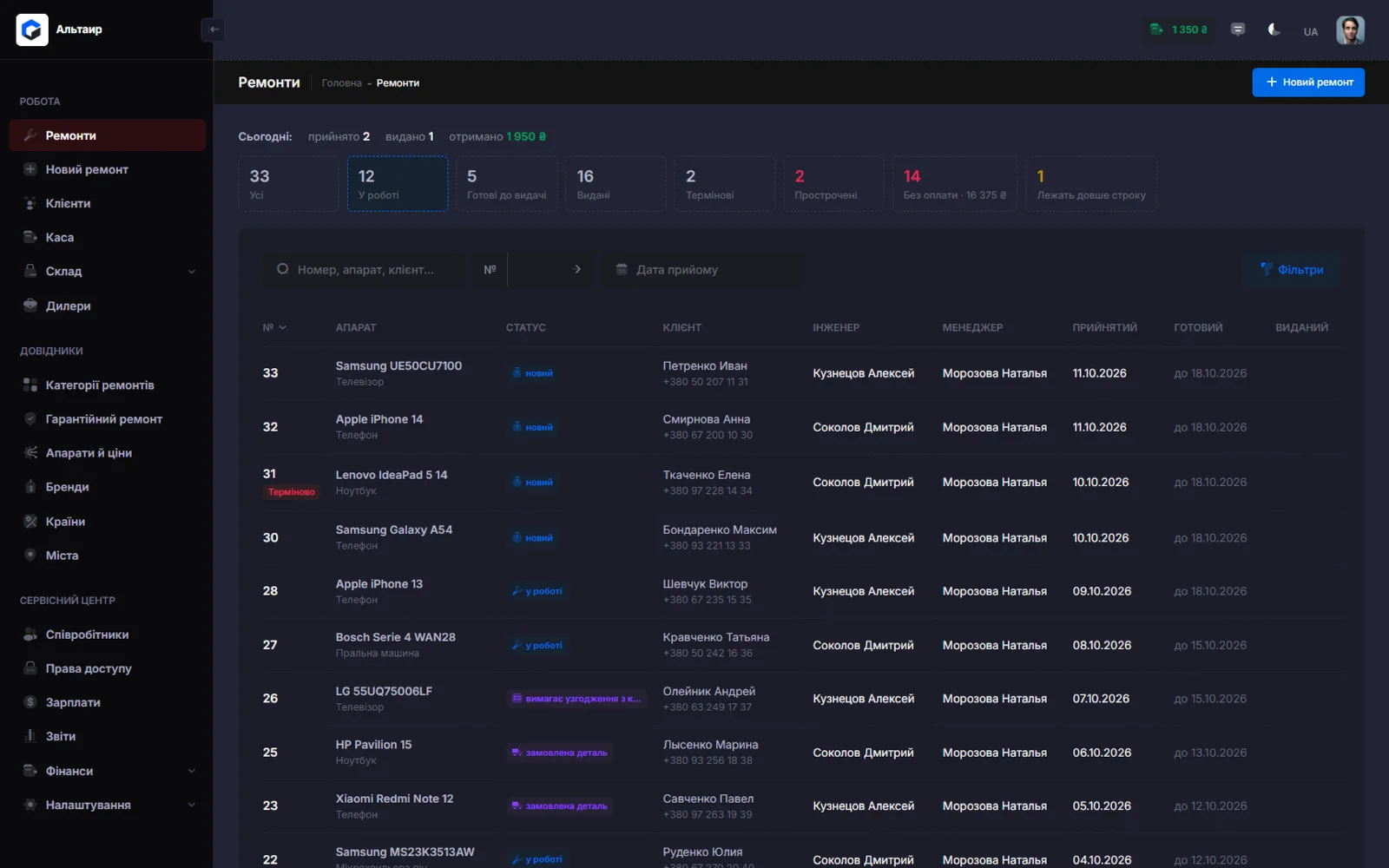Select the 14 Без оплати tab

(x=954, y=184)
